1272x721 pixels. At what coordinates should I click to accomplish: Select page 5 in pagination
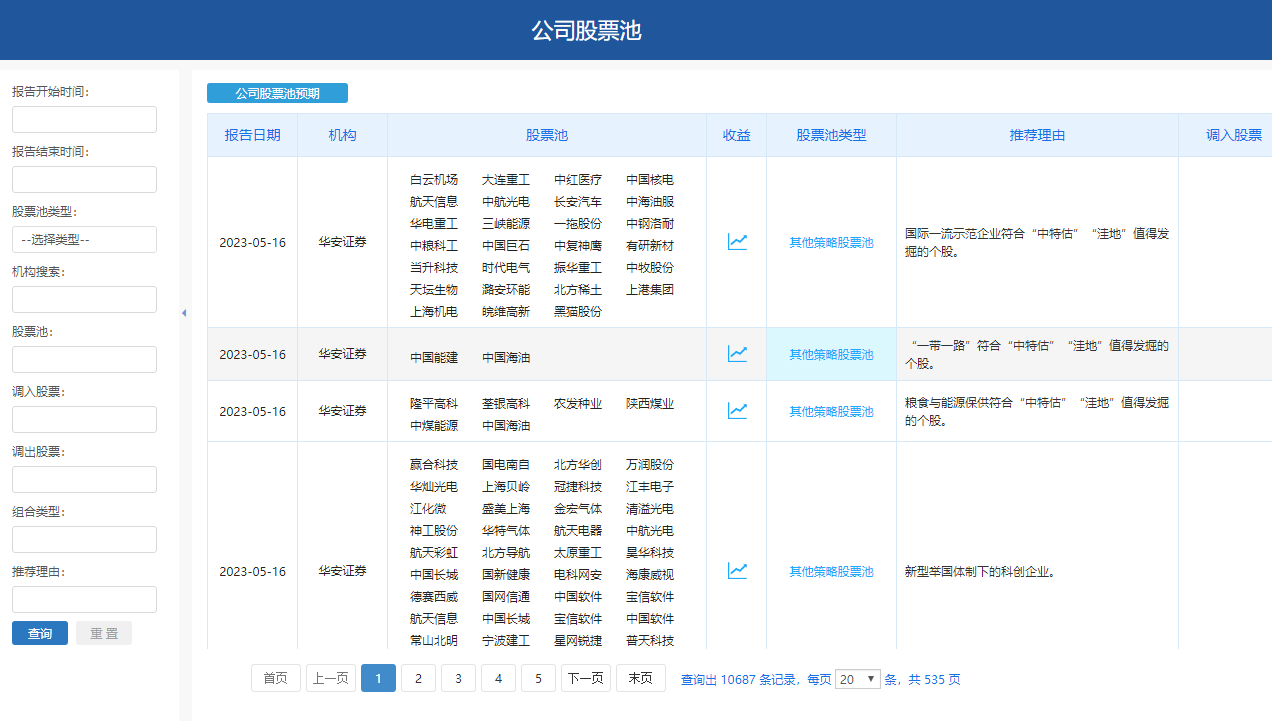click(538, 678)
